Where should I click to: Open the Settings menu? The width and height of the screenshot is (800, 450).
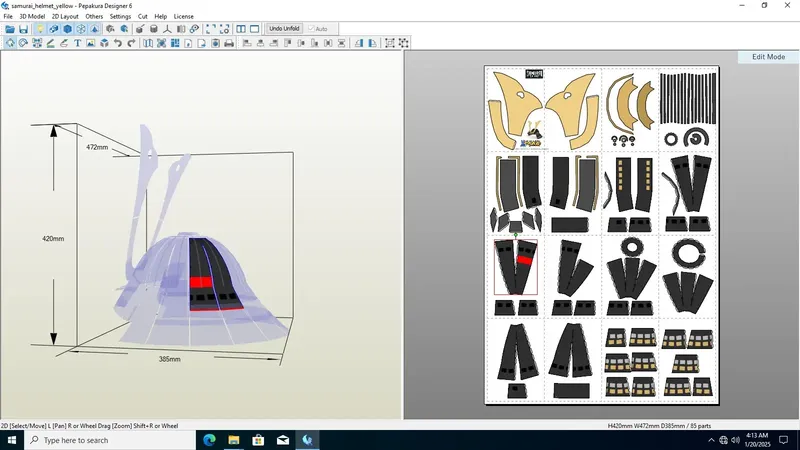(x=120, y=17)
